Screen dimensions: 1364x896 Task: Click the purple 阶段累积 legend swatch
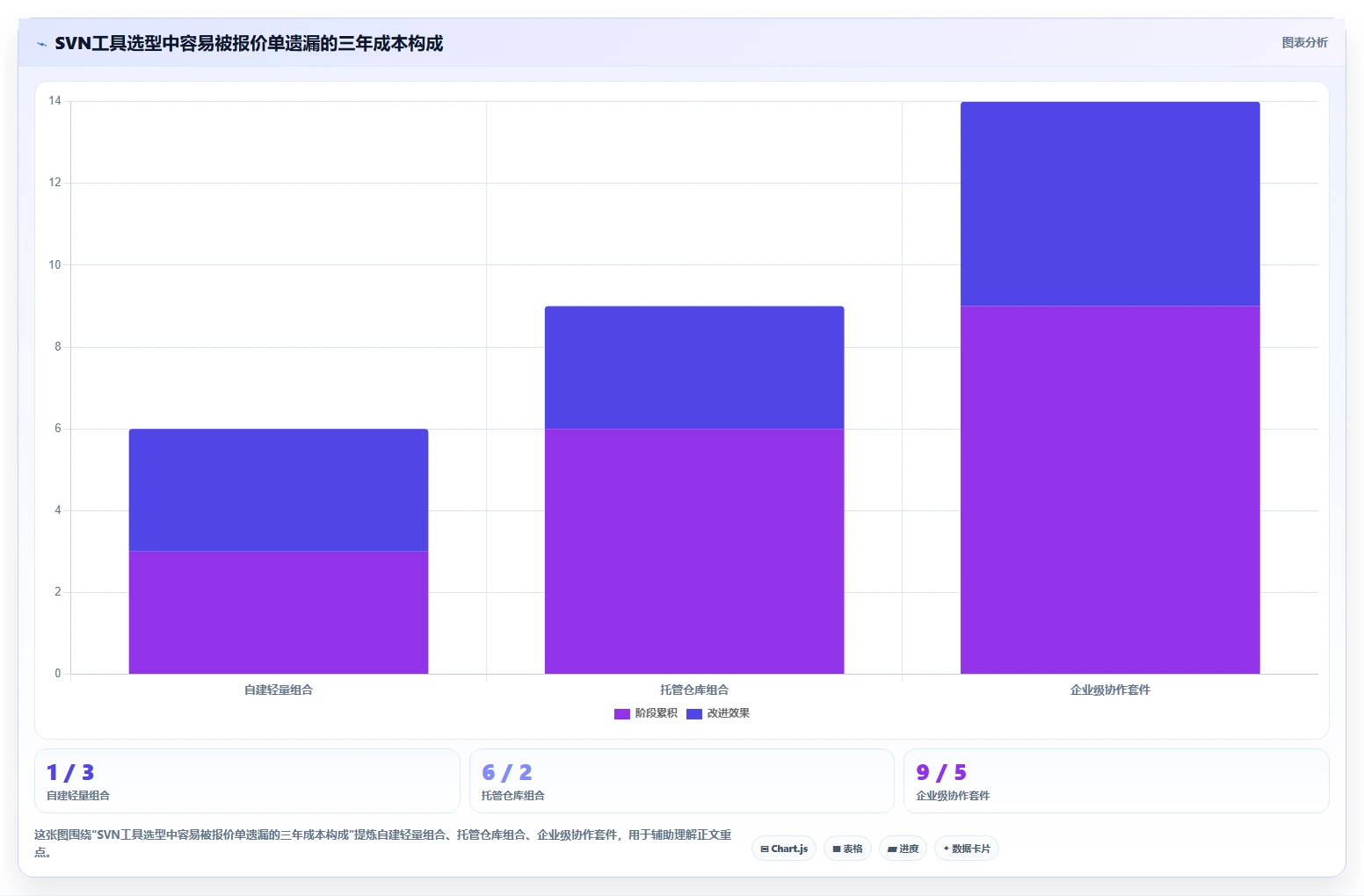pyautogui.click(x=622, y=713)
